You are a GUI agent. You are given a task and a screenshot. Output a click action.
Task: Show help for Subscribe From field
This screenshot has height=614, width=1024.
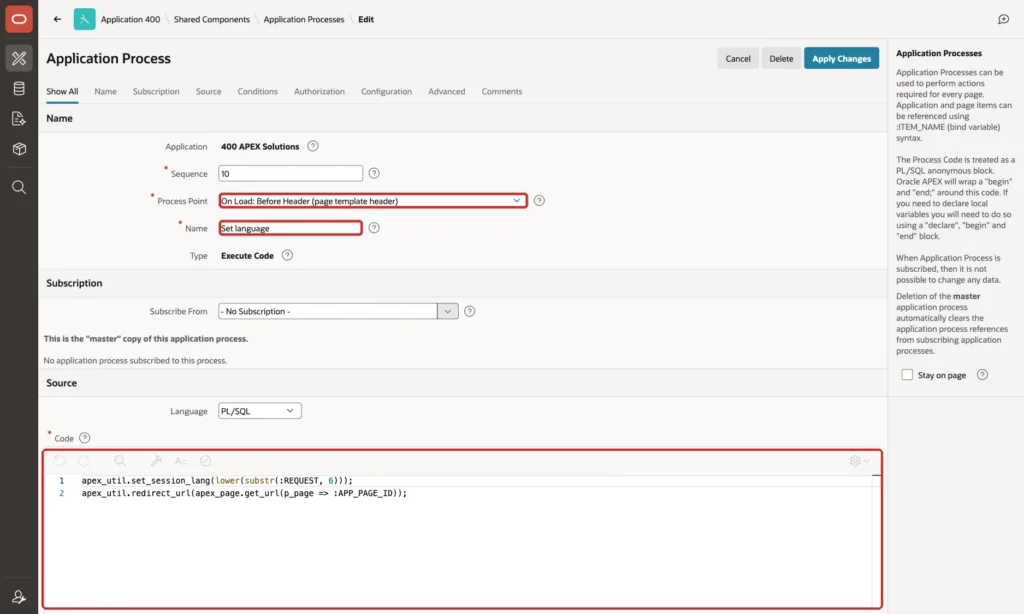click(470, 312)
